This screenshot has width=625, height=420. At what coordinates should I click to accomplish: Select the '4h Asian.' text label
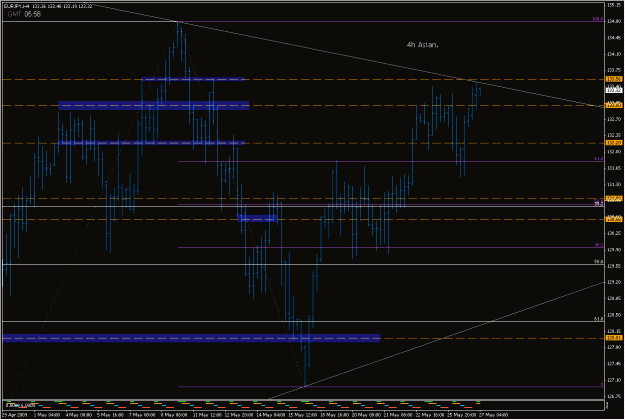click(x=422, y=45)
